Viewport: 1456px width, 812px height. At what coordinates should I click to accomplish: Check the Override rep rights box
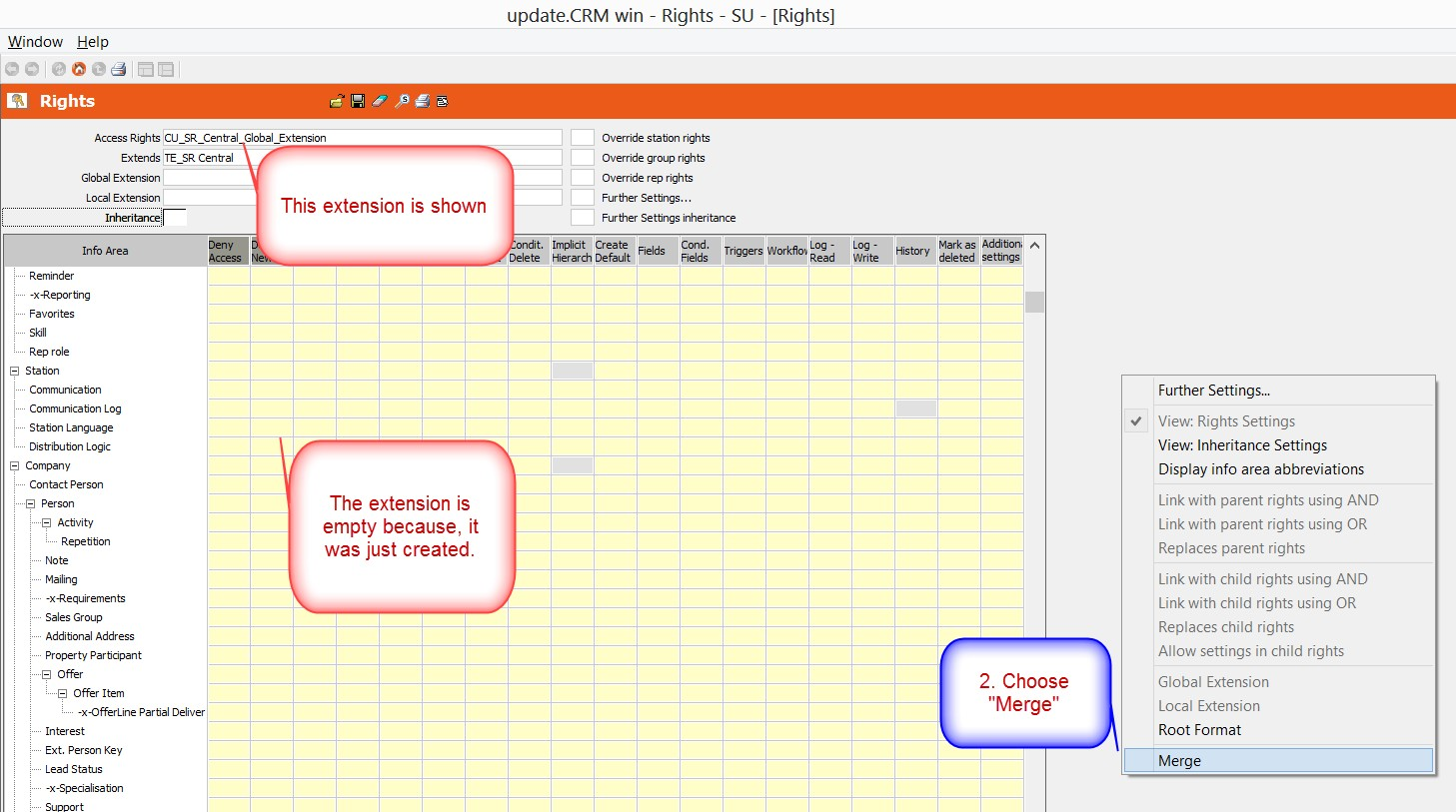click(583, 178)
